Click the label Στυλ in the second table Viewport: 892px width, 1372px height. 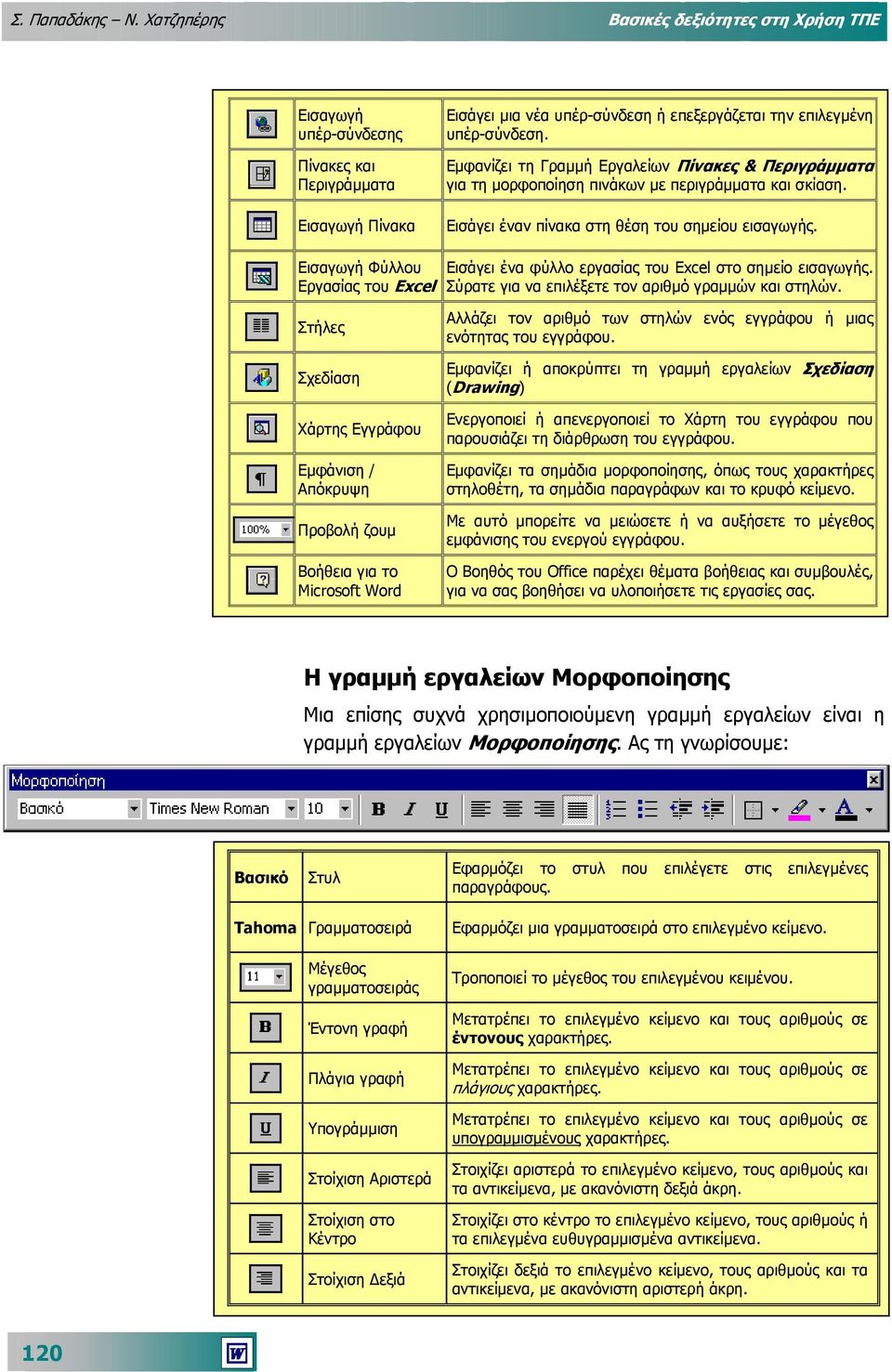click(323, 878)
